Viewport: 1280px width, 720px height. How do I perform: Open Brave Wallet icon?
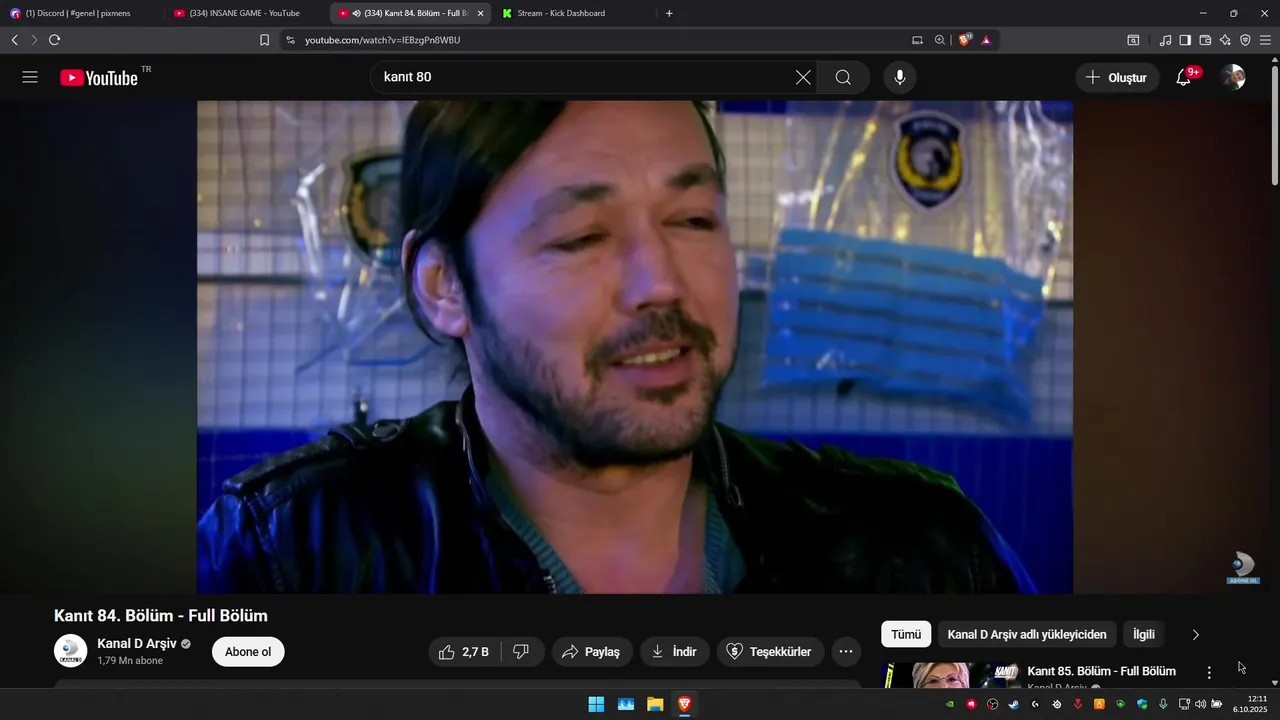(1205, 40)
